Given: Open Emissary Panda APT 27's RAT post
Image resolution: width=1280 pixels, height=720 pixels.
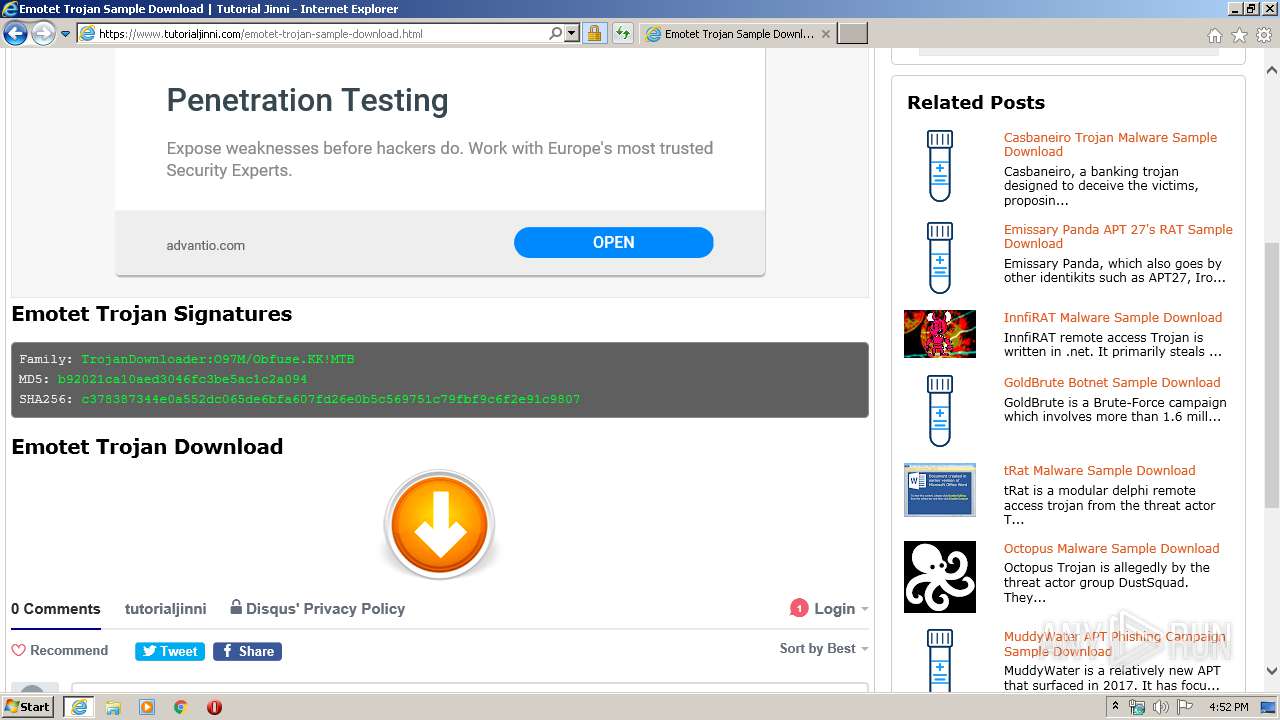Looking at the screenshot, I should click(x=1118, y=236).
